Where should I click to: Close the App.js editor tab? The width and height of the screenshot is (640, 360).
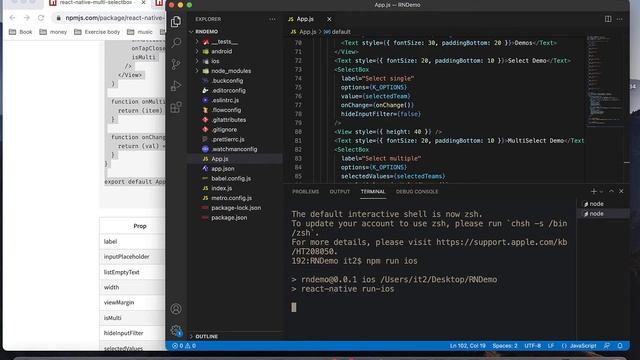(329, 19)
